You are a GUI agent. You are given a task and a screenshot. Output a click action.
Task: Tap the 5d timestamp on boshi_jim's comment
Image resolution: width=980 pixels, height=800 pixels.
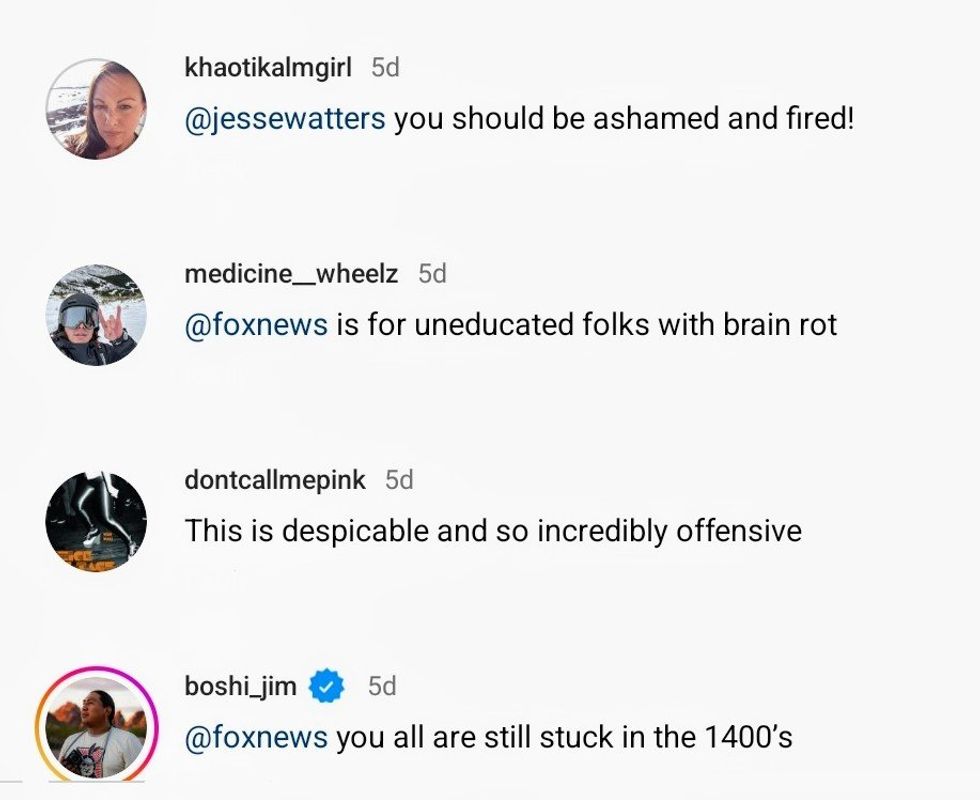(x=382, y=686)
